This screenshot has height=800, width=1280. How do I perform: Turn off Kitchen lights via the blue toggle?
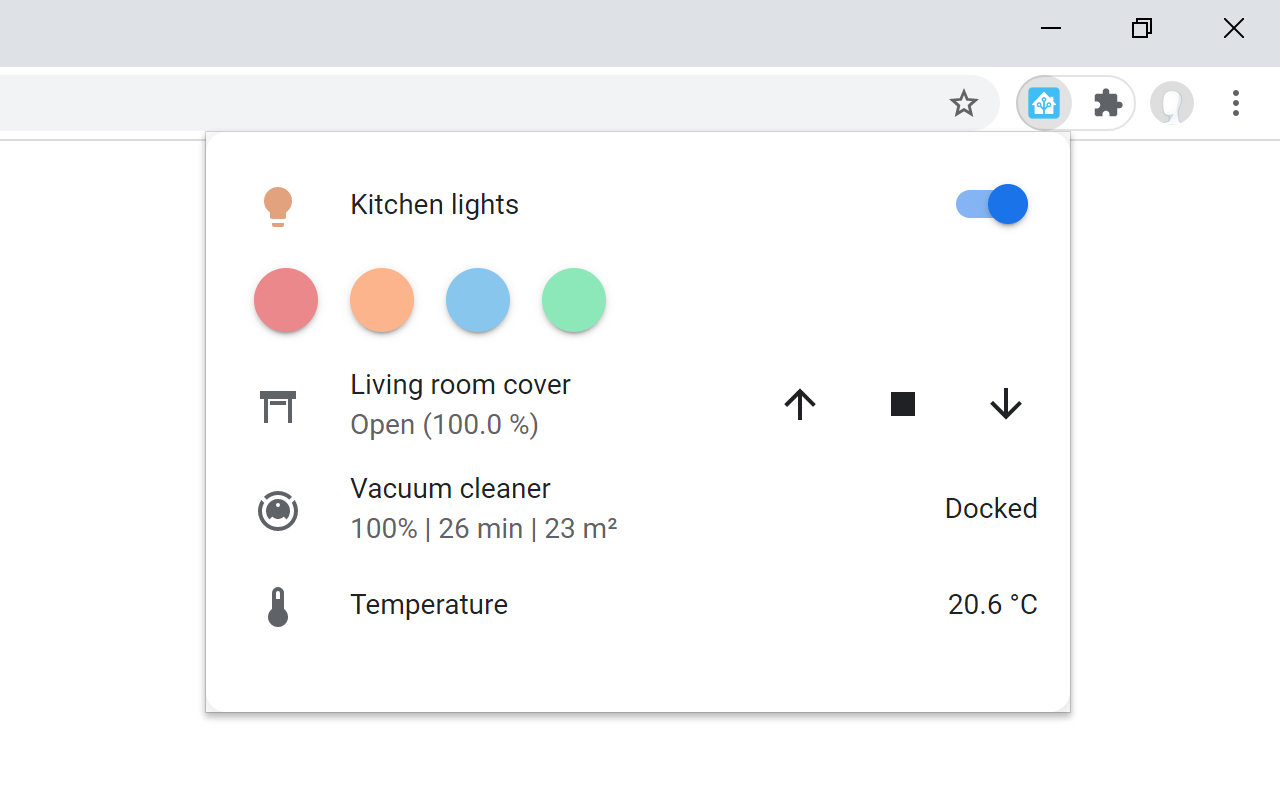coord(990,204)
